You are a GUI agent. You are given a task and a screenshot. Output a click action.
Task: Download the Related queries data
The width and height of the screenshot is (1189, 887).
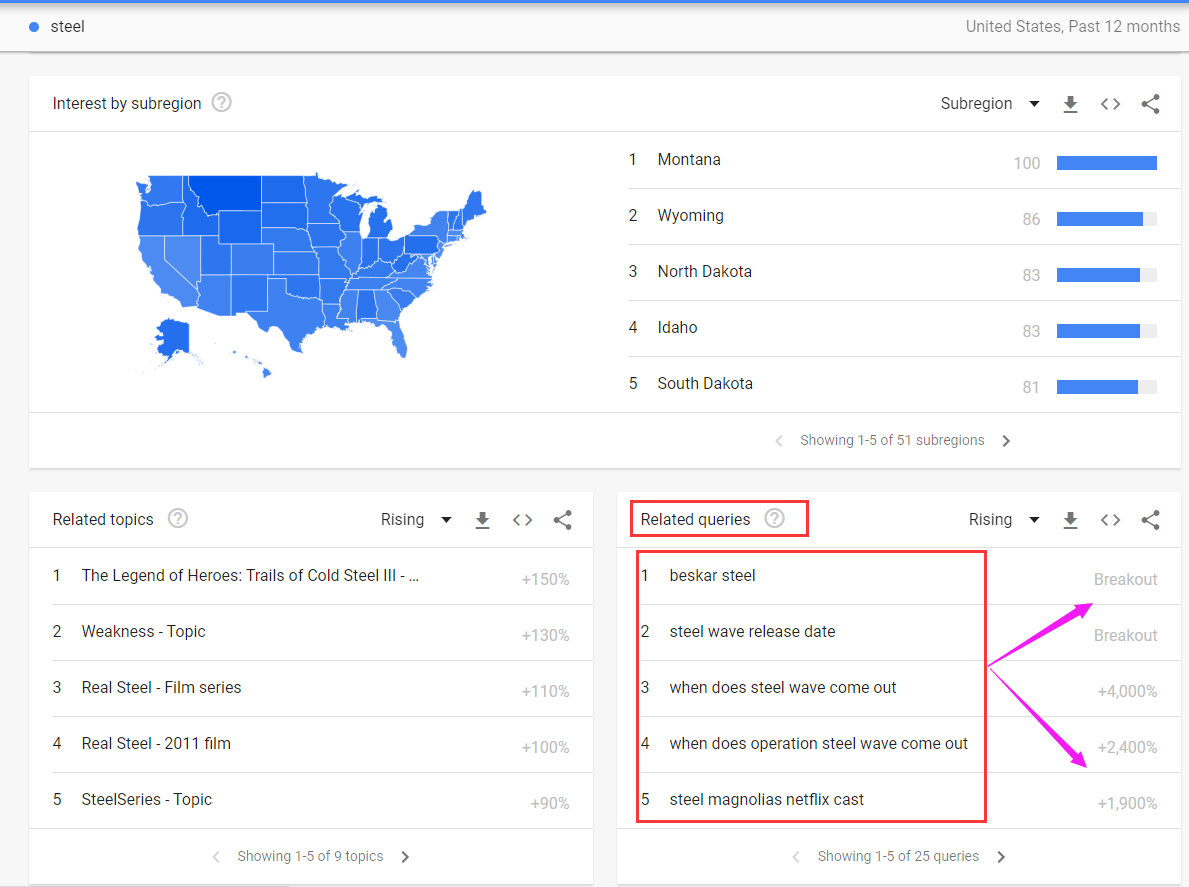(x=1070, y=520)
